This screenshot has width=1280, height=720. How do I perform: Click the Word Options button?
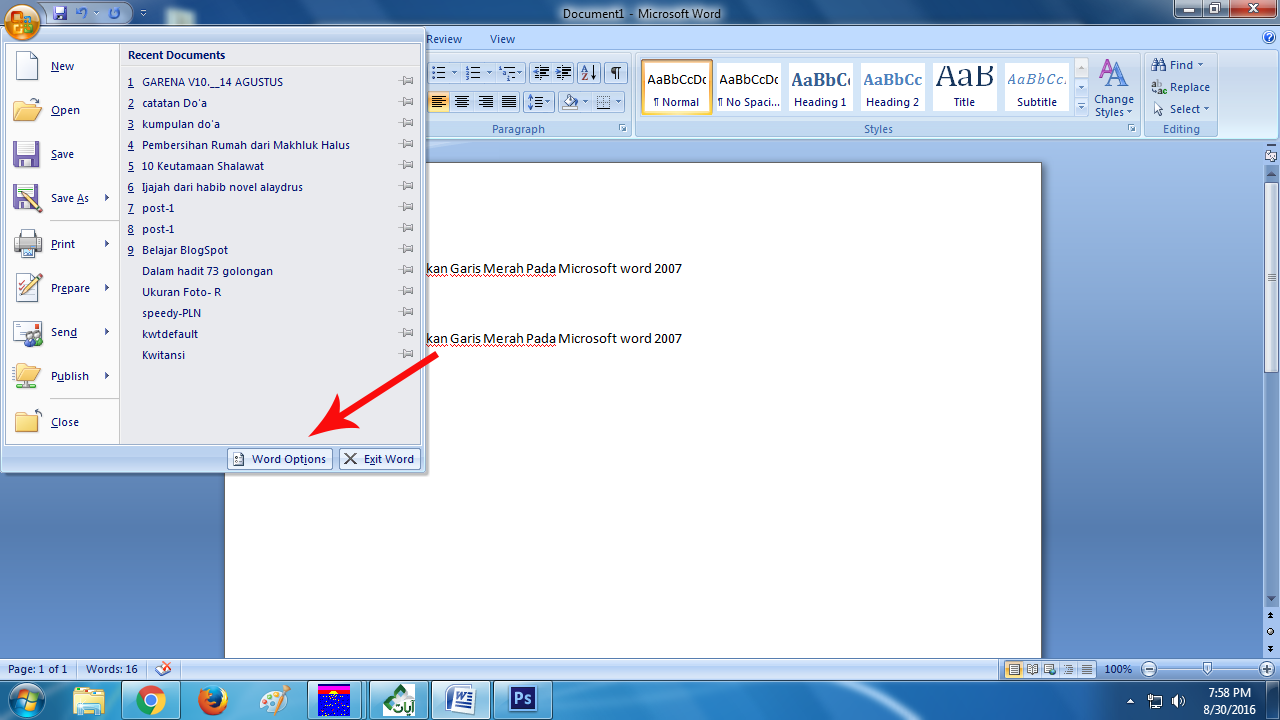pos(279,459)
